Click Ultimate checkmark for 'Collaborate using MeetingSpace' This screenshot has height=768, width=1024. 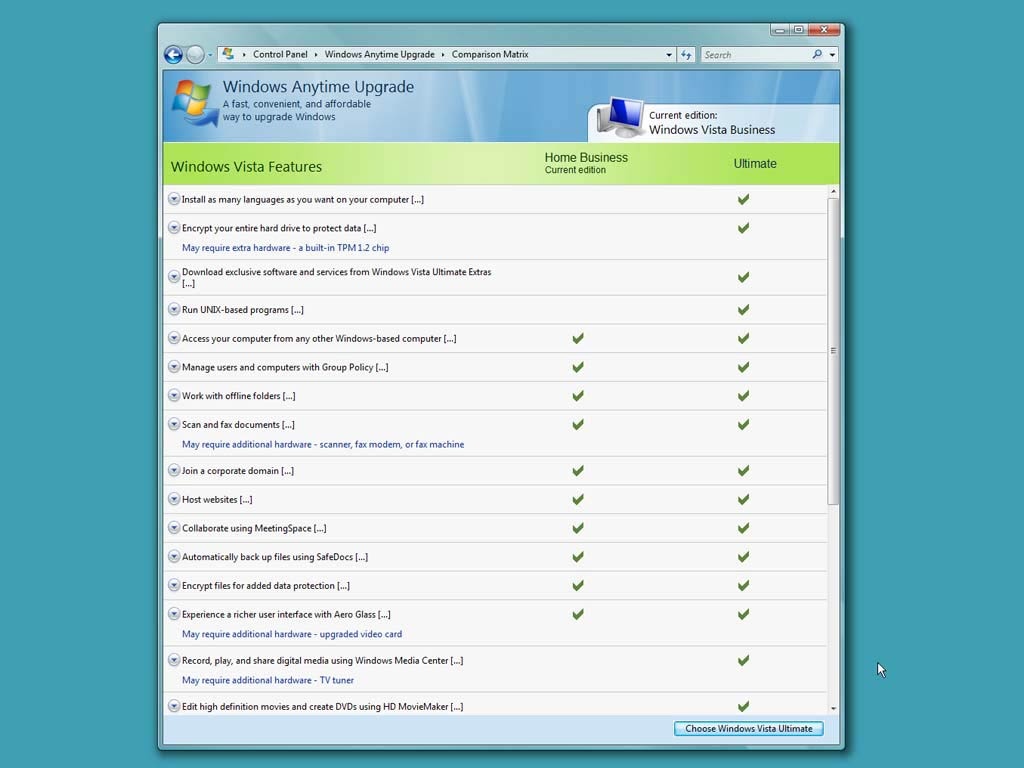[743, 528]
